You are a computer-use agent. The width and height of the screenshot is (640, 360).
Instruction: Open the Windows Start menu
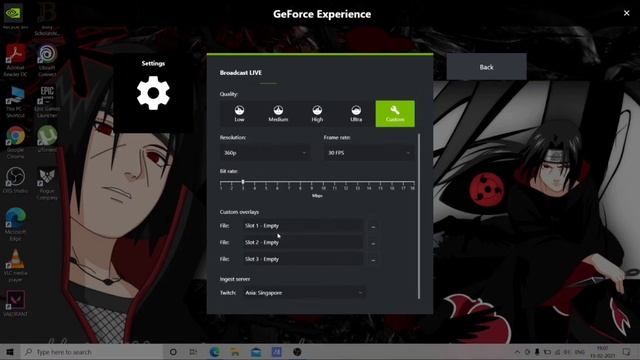[10, 352]
